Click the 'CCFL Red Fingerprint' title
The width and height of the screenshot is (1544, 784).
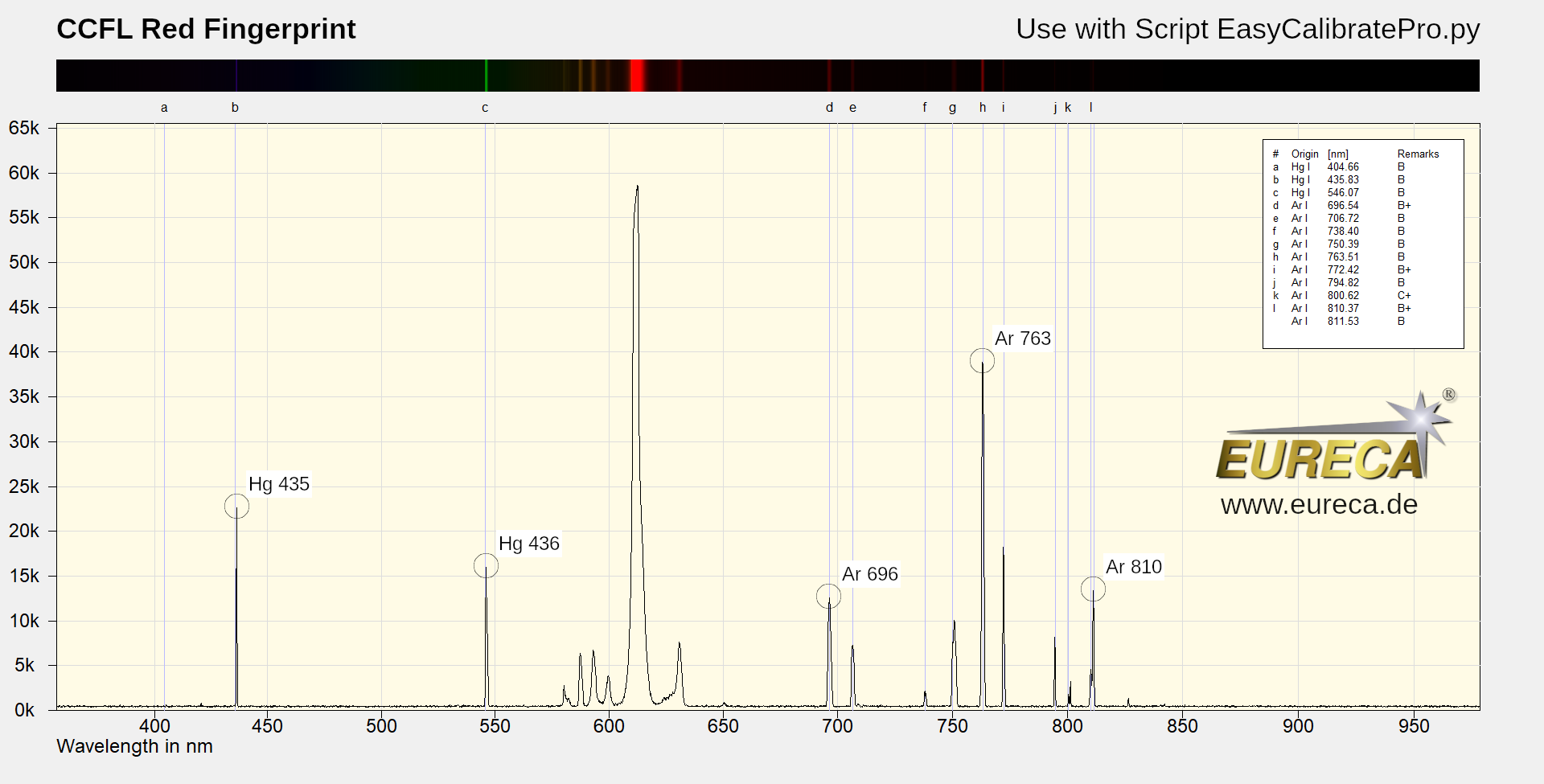pos(206,29)
